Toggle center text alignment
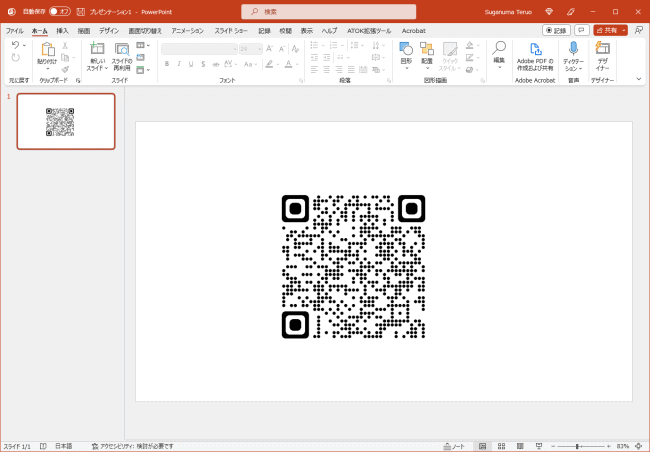 327,69
